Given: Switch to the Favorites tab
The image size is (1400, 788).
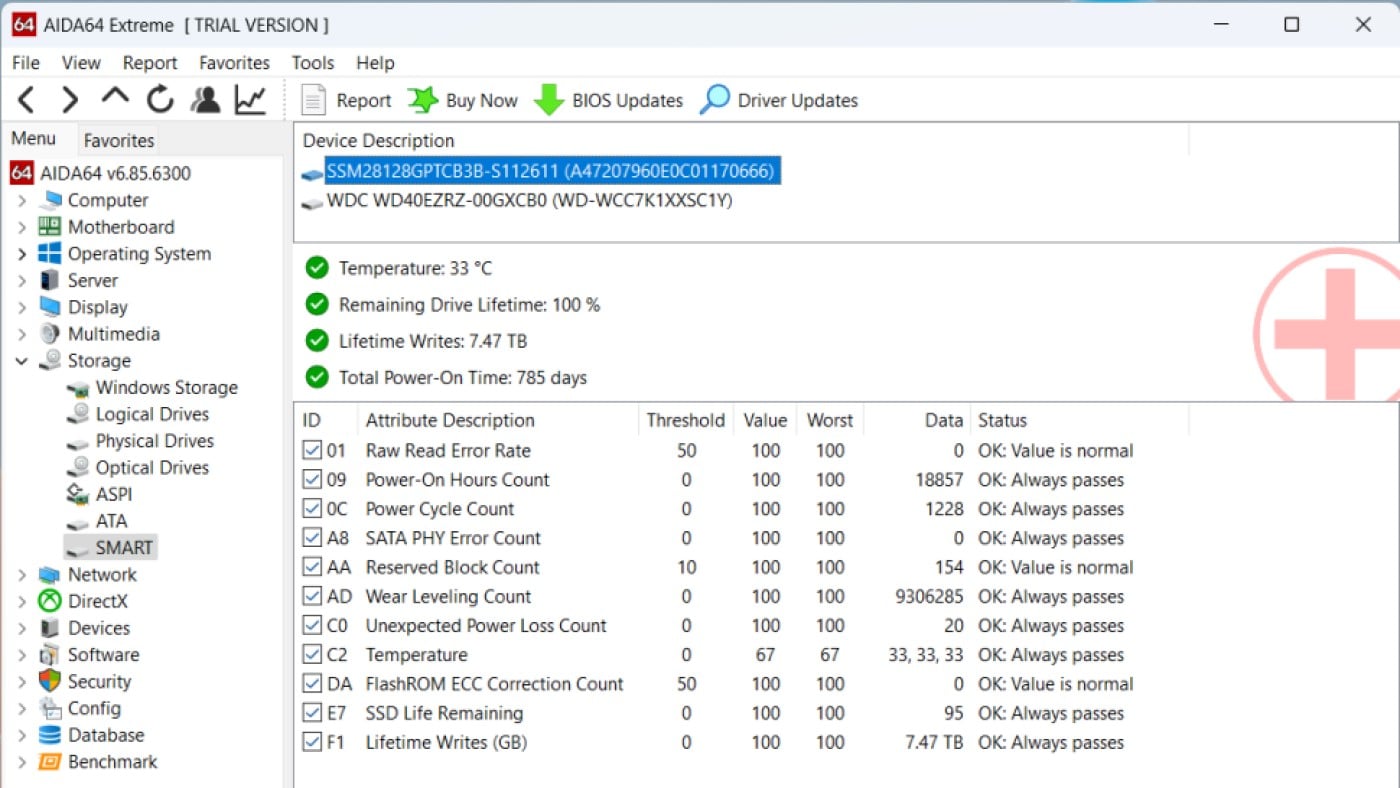Looking at the screenshot, I should coord(118,141).
